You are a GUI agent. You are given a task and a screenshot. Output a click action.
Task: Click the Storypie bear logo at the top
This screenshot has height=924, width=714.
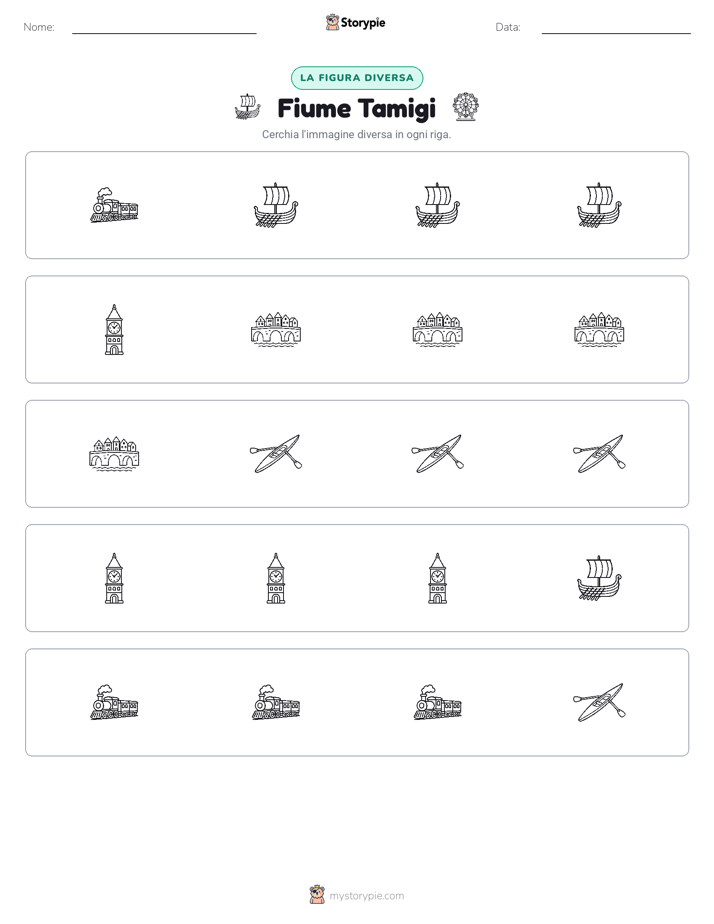coord(332,22)
